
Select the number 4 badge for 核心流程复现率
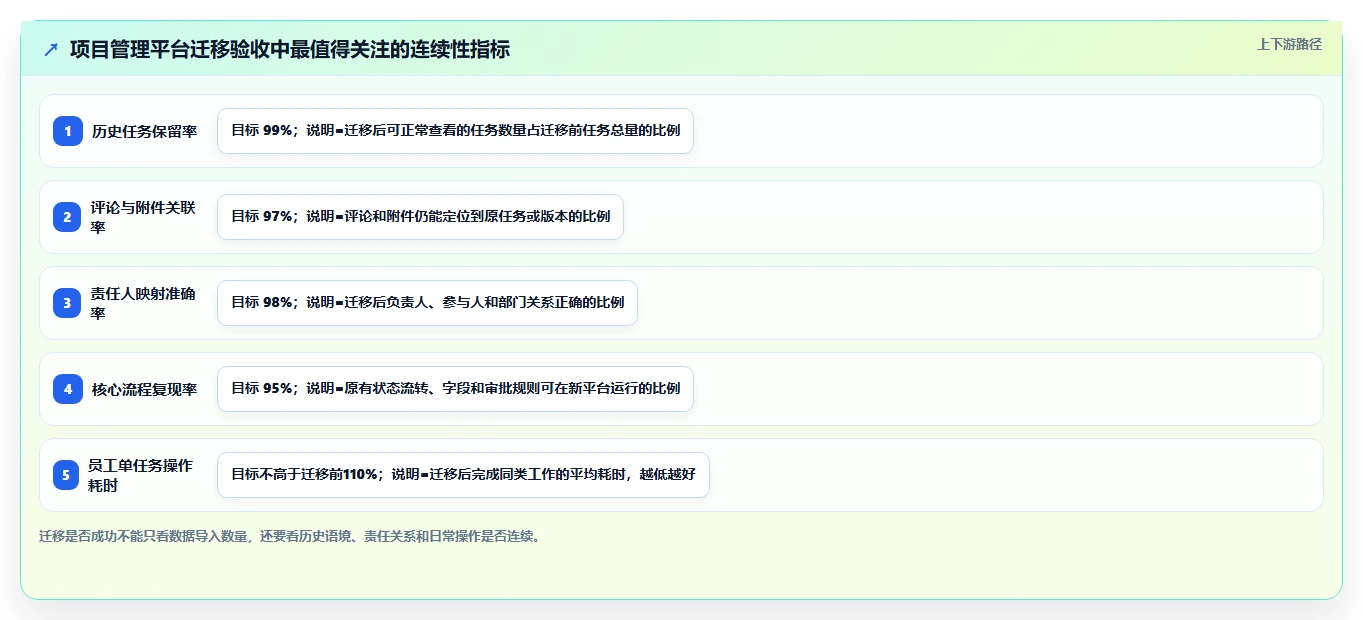tap(68, 389)
